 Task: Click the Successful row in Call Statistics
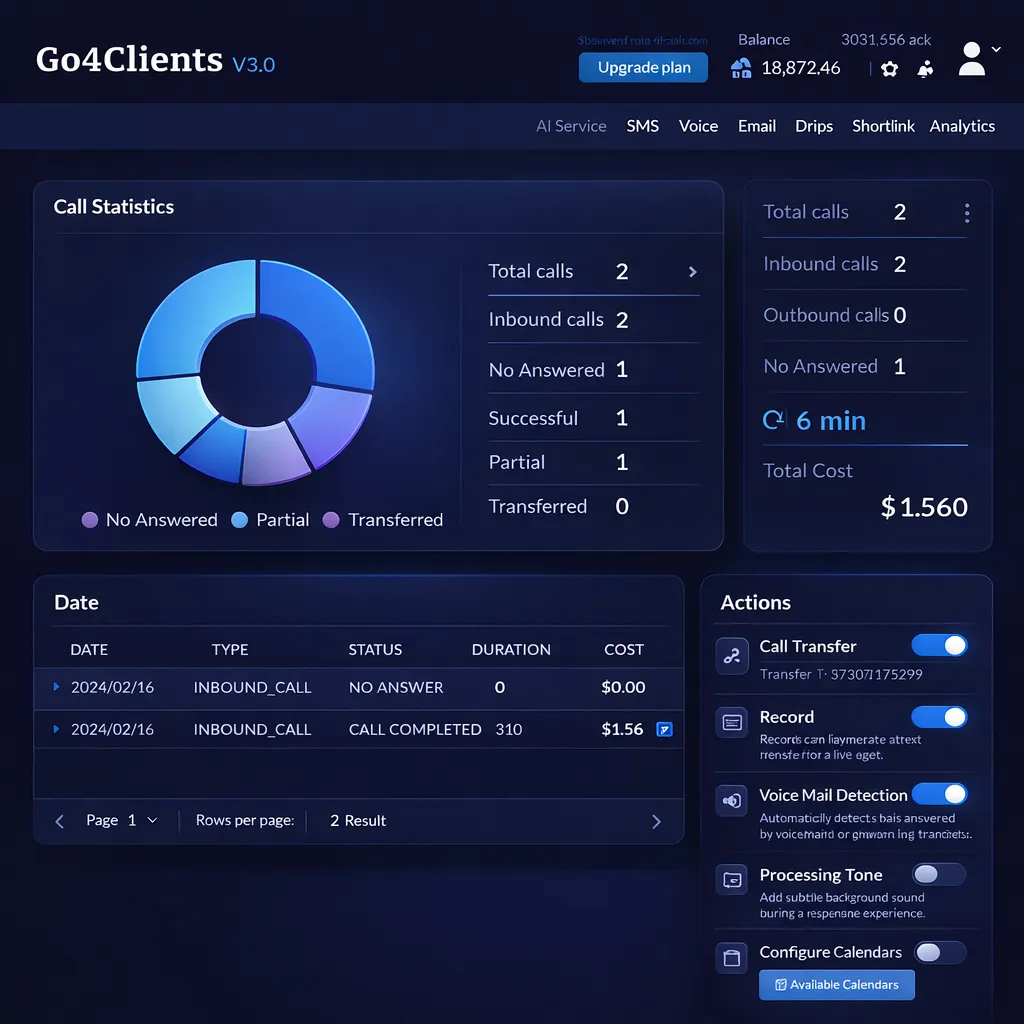594,418
